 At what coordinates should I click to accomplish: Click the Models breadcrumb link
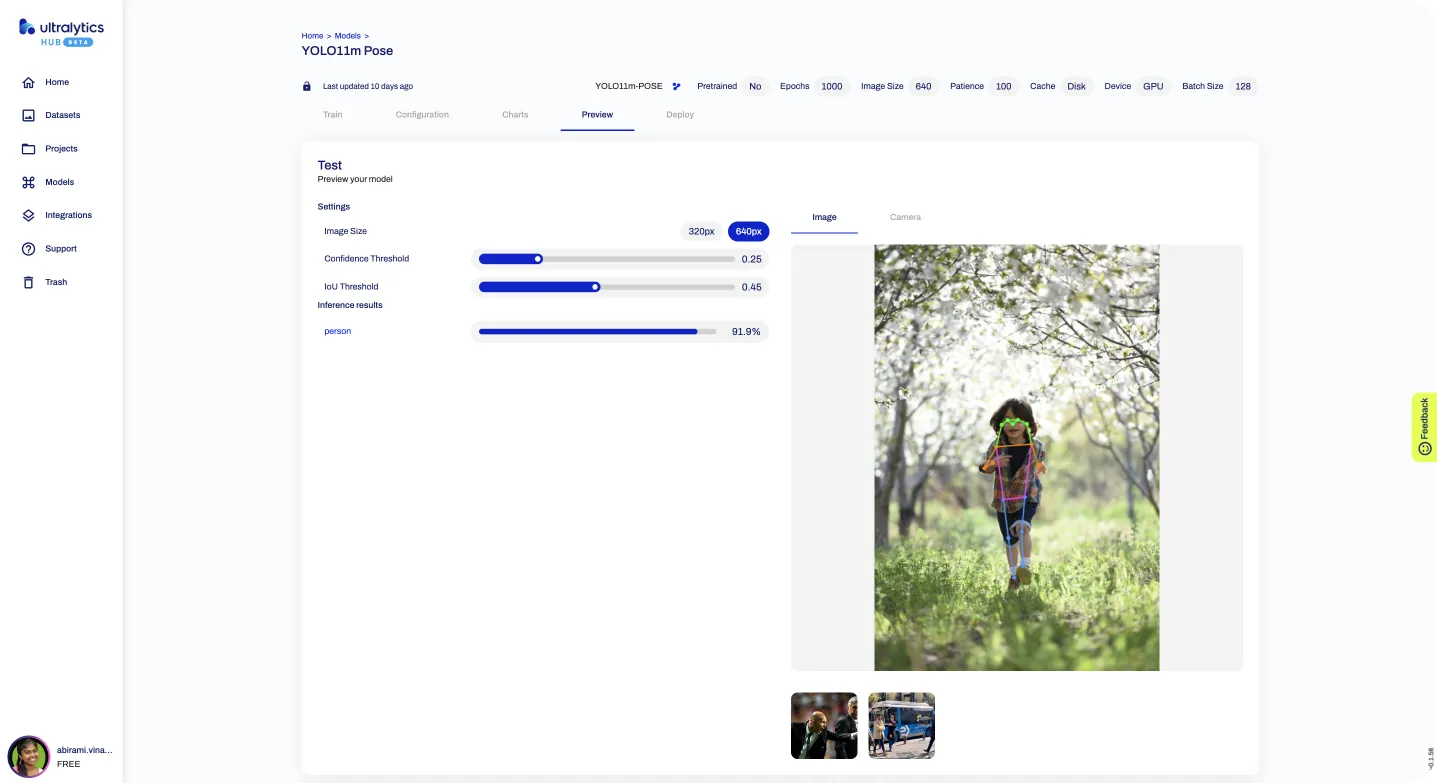coord(347,36)
